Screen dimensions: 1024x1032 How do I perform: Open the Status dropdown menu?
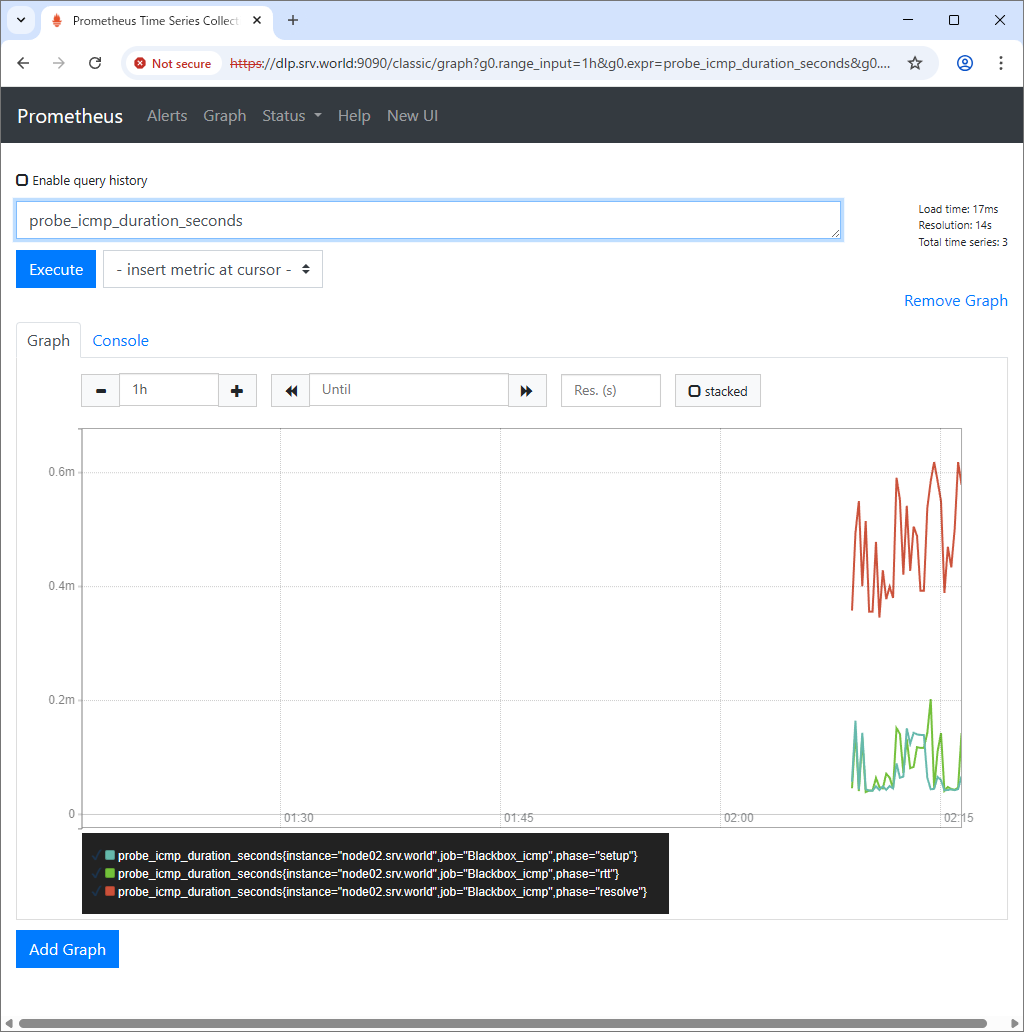(291, 116)
